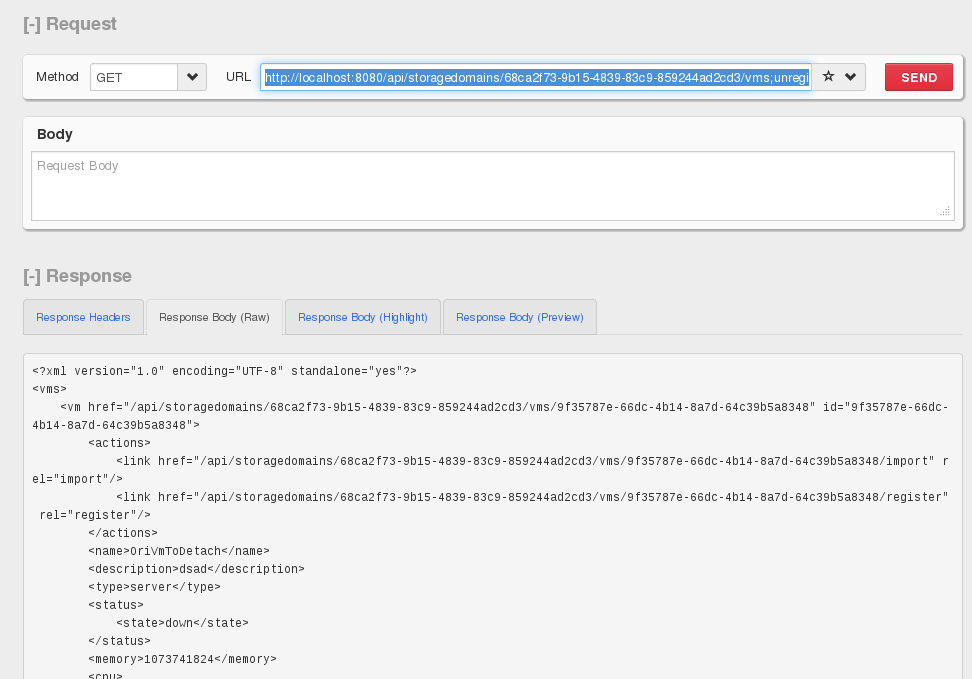Screen dimensions: 972x679
Task: Switch to the Response Headers tab
Action: [83, 317]
